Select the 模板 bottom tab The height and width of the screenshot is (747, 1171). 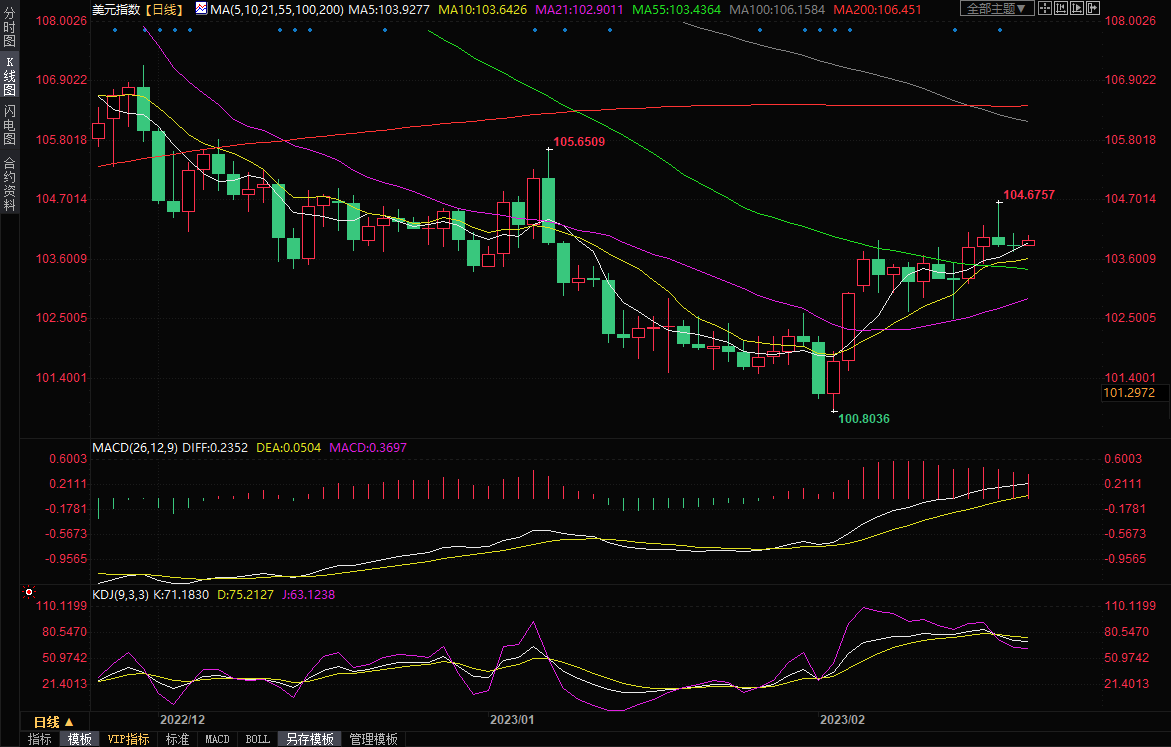80,739
